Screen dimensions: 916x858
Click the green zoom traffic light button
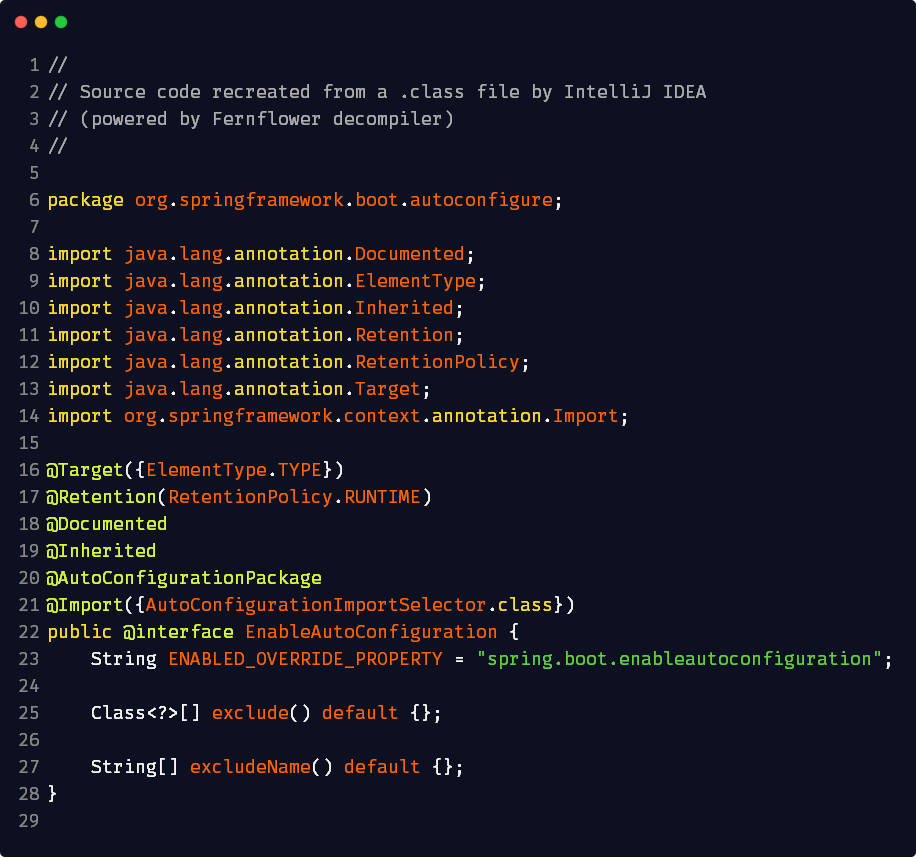(60, 21)
